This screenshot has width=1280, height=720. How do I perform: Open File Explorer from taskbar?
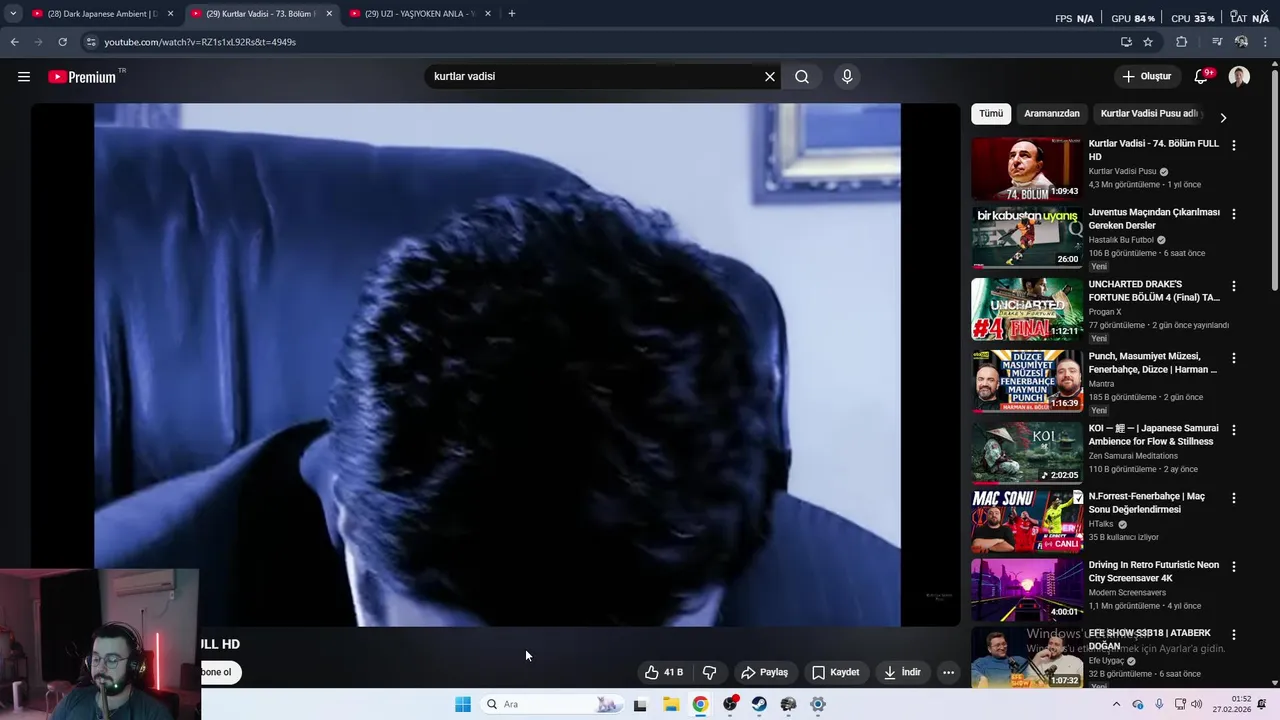click(x=671, y=704)
